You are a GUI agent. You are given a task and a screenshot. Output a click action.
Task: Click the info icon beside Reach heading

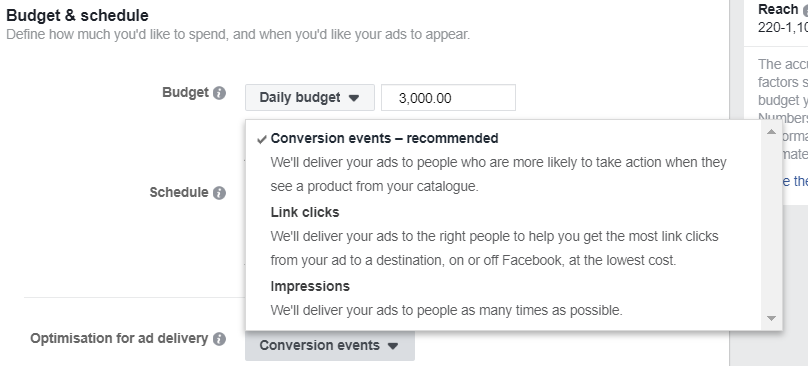coord(805,10)
